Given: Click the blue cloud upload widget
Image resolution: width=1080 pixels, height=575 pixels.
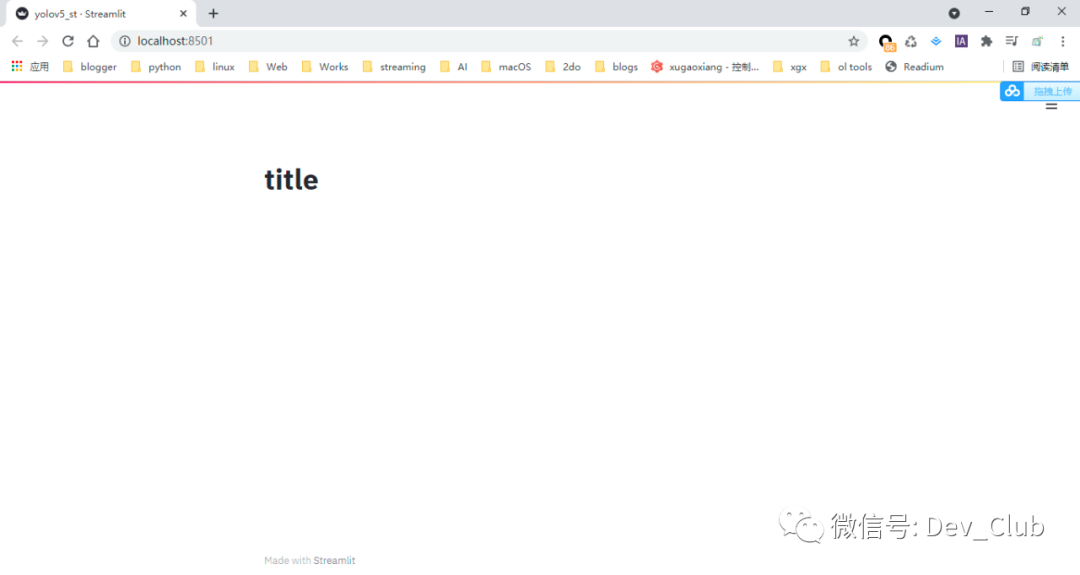Looking at the screenshot, I should (1039, 91).
